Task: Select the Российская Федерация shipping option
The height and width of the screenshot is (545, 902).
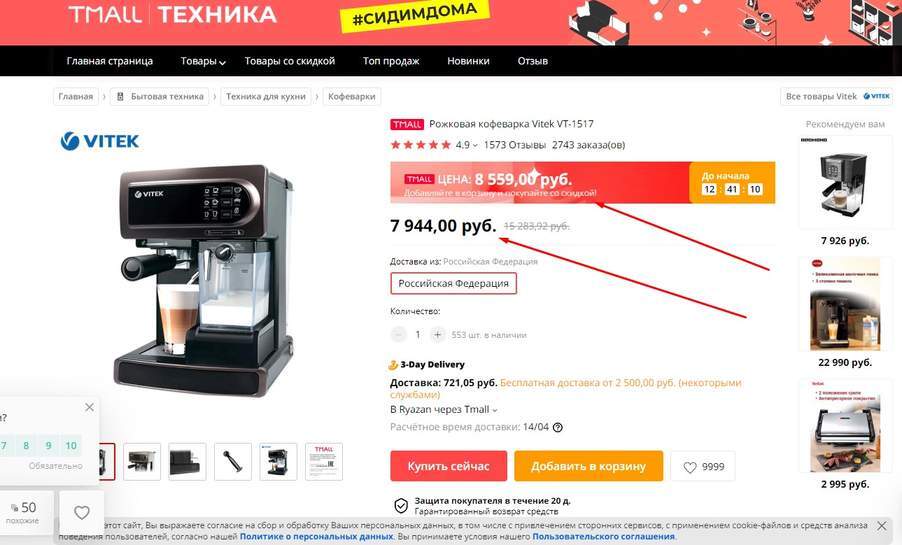Action: [x=453, y=283]
